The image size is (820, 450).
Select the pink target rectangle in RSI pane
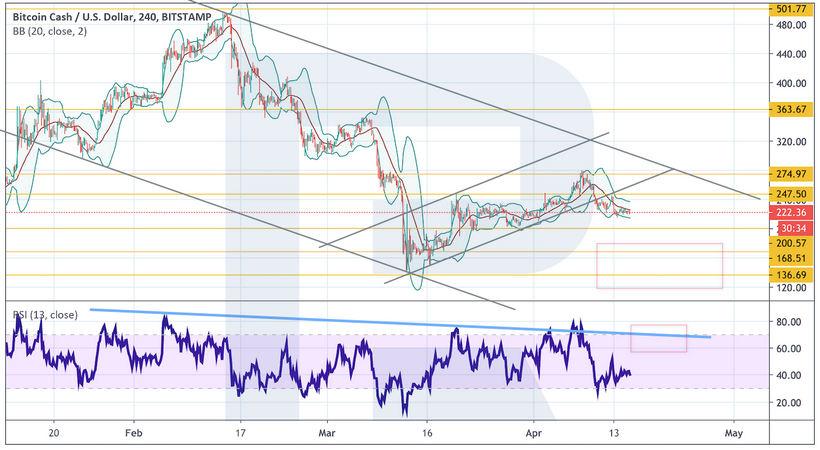tap(659, 339)
